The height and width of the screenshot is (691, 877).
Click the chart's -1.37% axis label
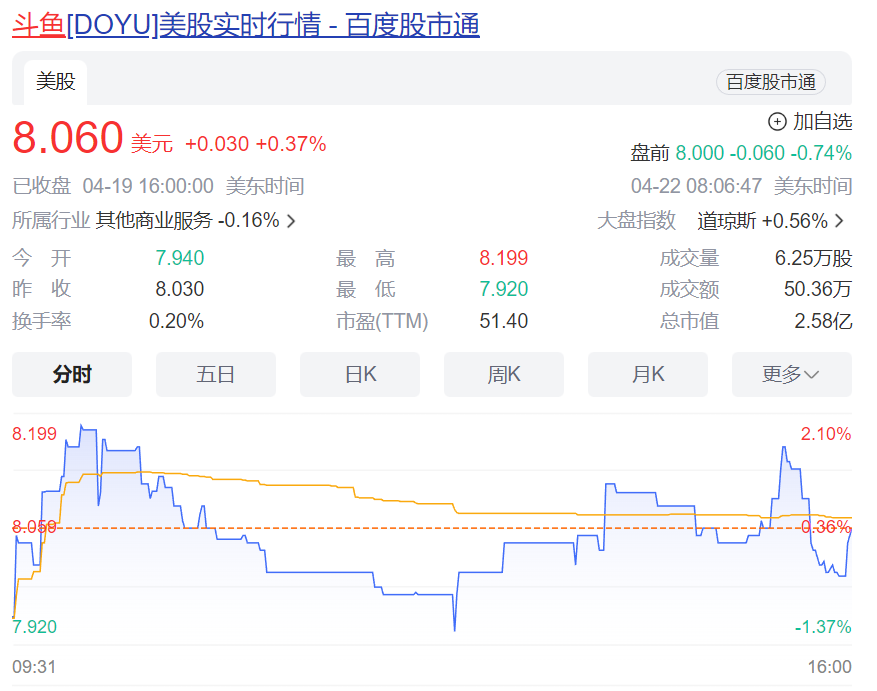click(x=823, y=627)
